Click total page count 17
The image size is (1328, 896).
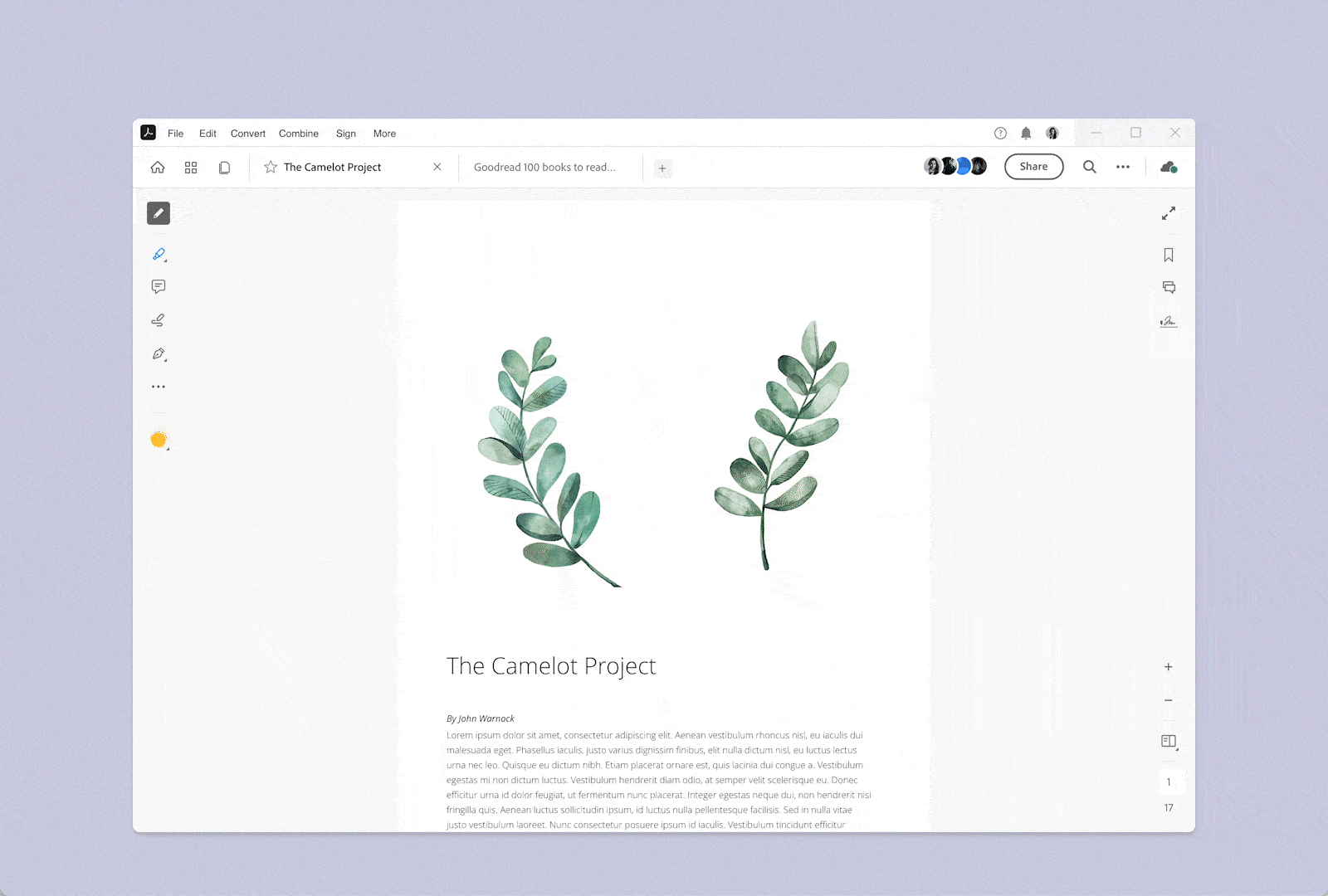click(x=1169, y=808)
